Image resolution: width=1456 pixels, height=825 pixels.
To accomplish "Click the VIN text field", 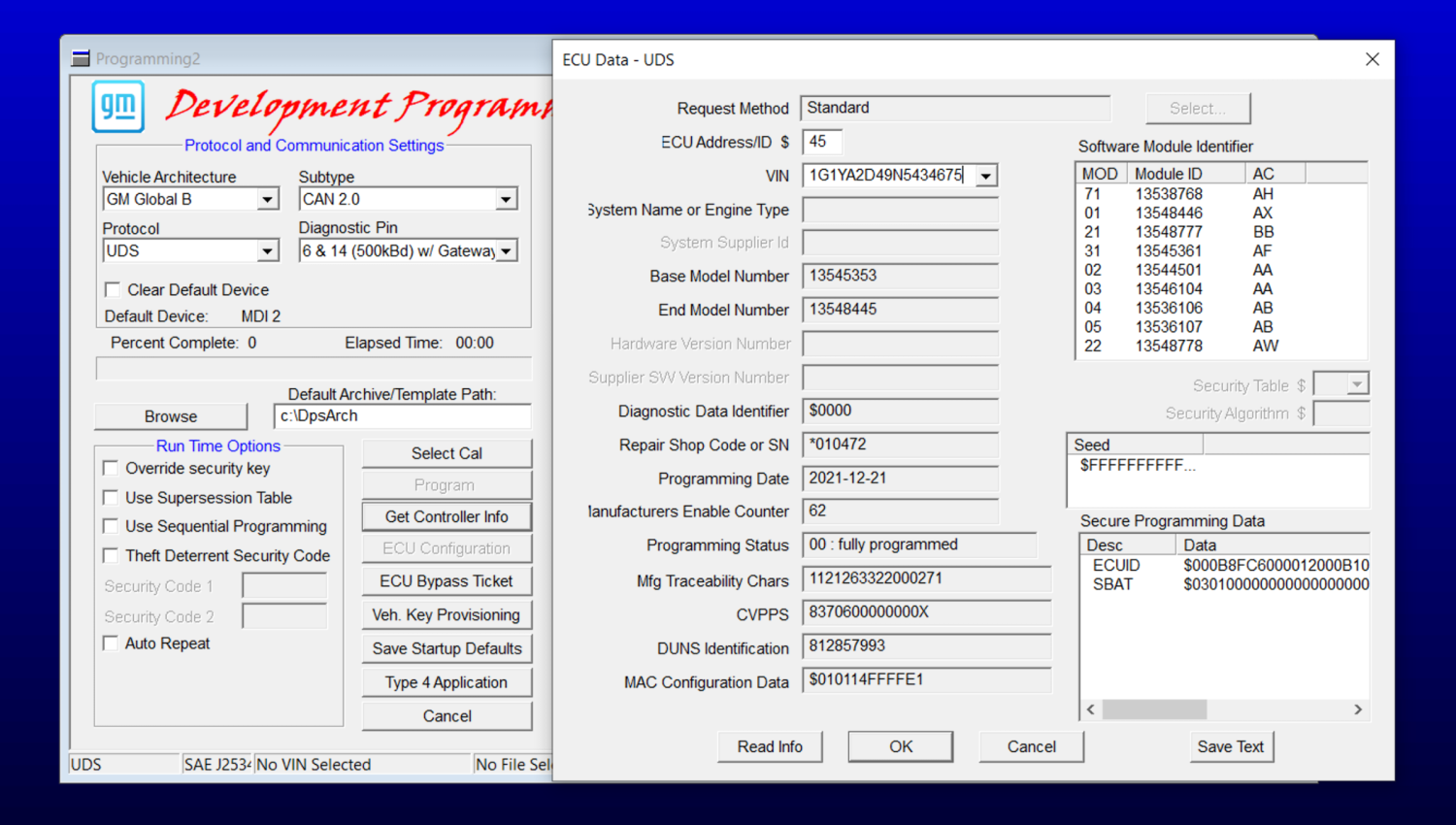I will click(888, 176).
